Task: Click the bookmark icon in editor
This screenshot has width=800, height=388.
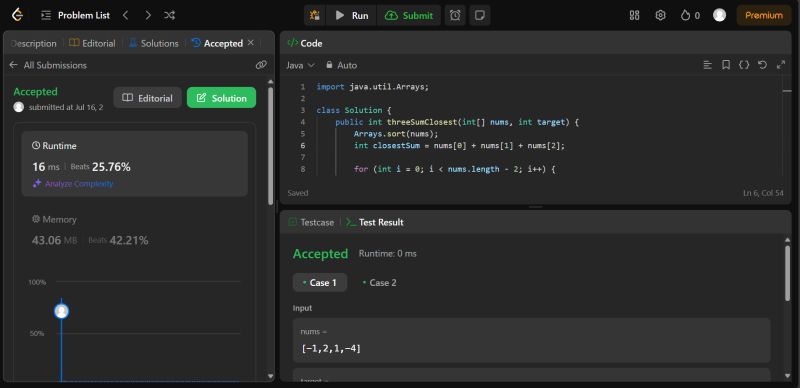Action: (x=726, y=65)
